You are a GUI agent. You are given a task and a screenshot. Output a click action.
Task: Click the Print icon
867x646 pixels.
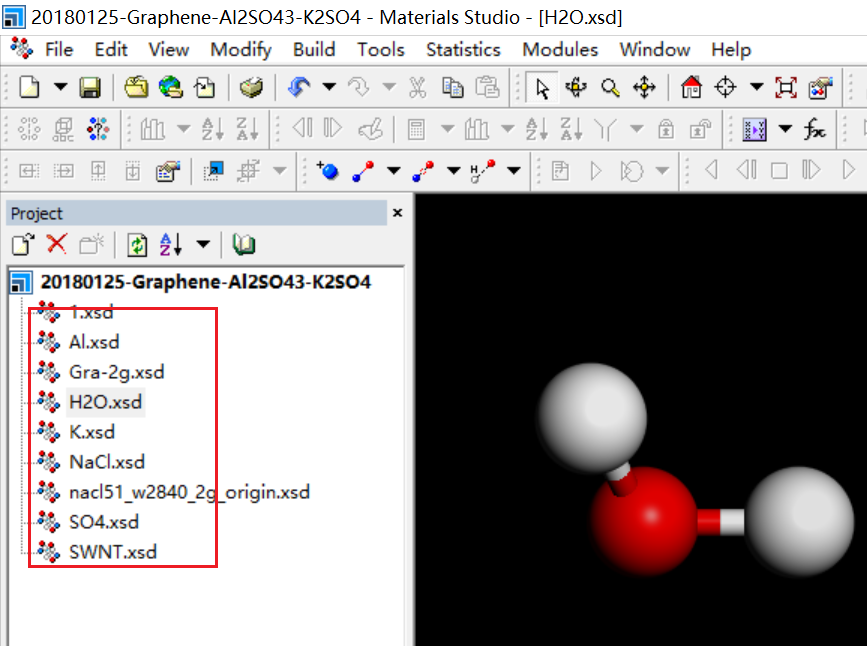251,87
